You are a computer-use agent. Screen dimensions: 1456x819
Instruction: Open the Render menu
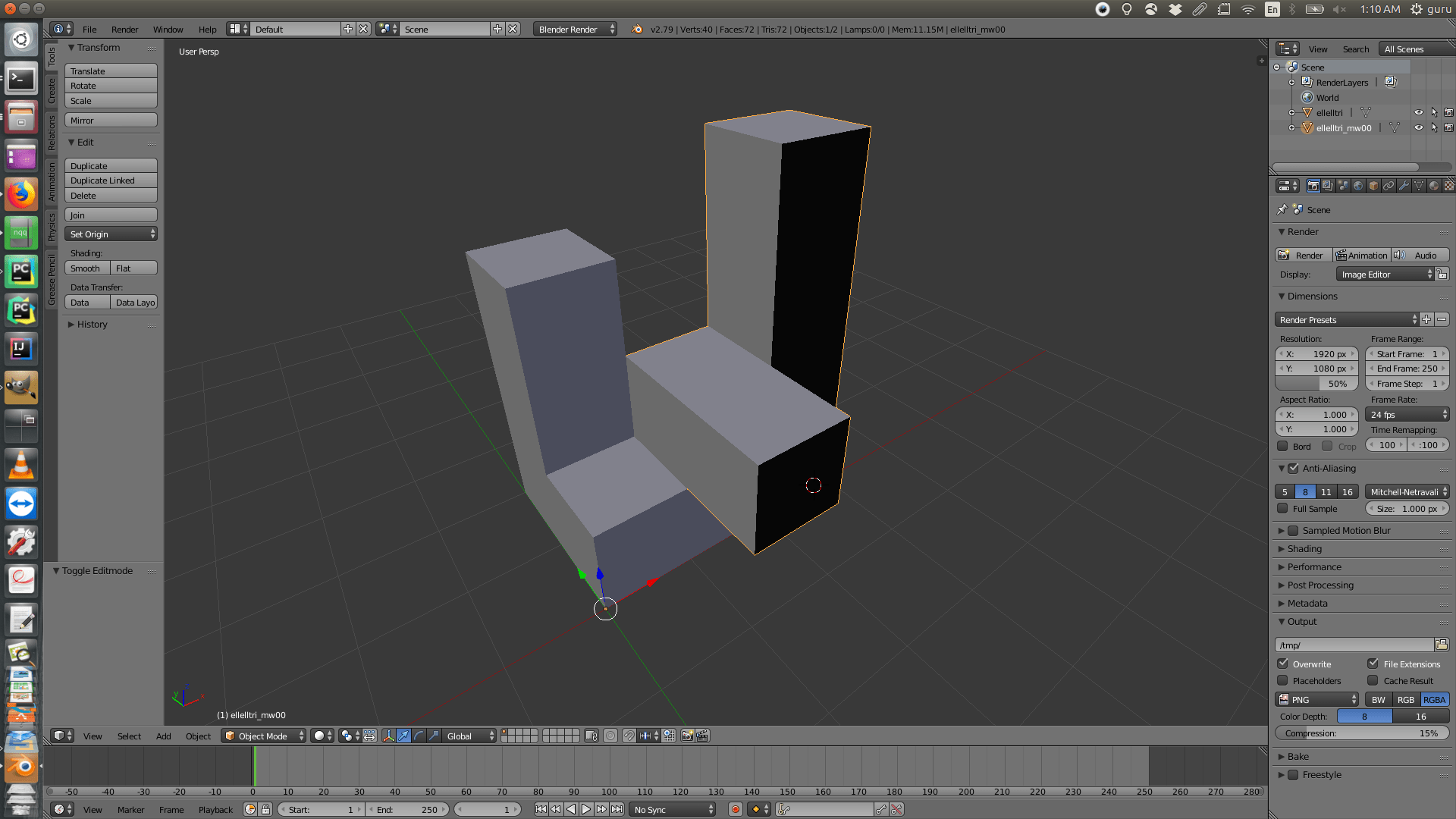pos(124,29)
